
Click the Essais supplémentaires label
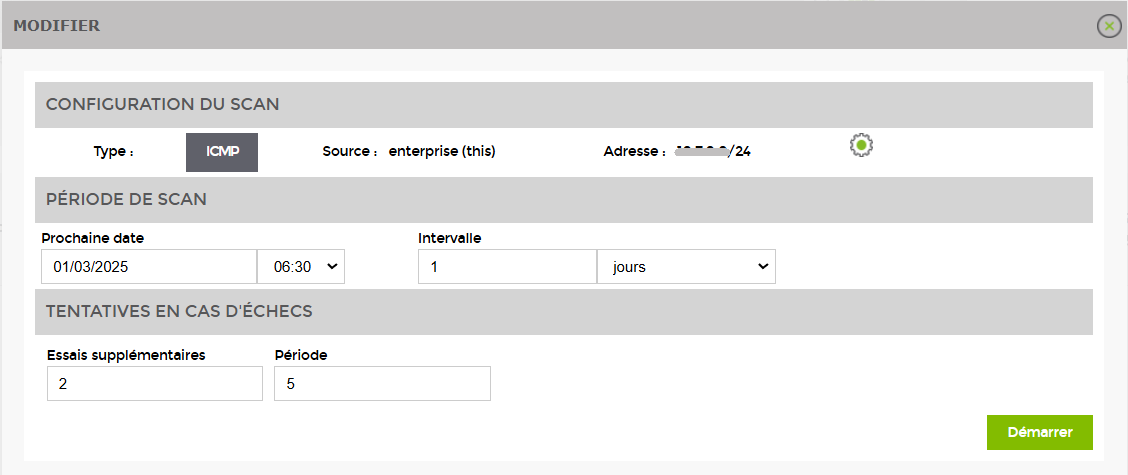127,355
